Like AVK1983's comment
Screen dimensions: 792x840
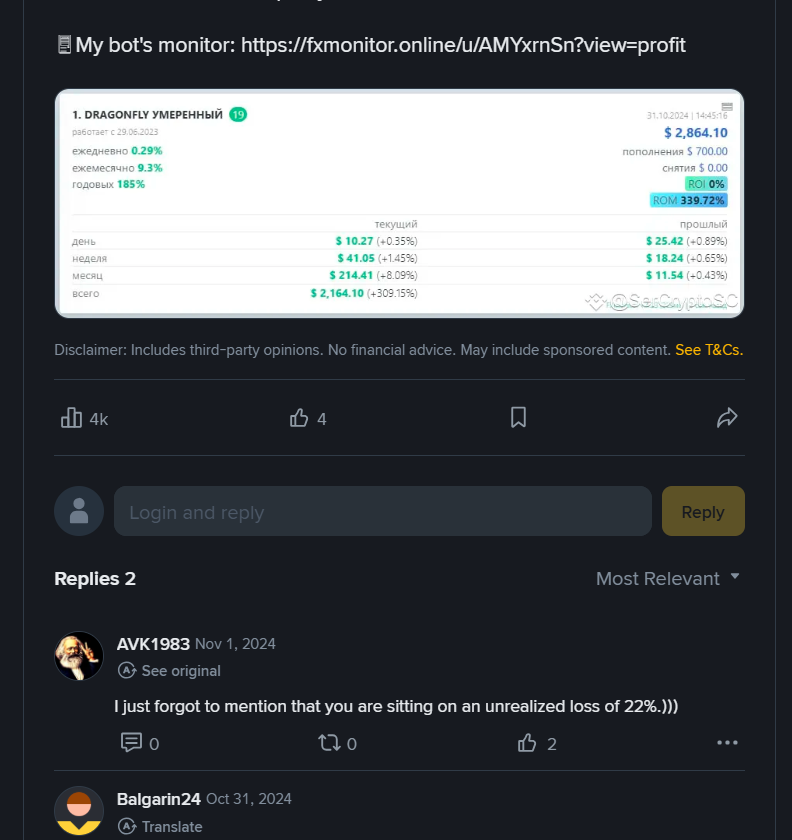(527, 743)
